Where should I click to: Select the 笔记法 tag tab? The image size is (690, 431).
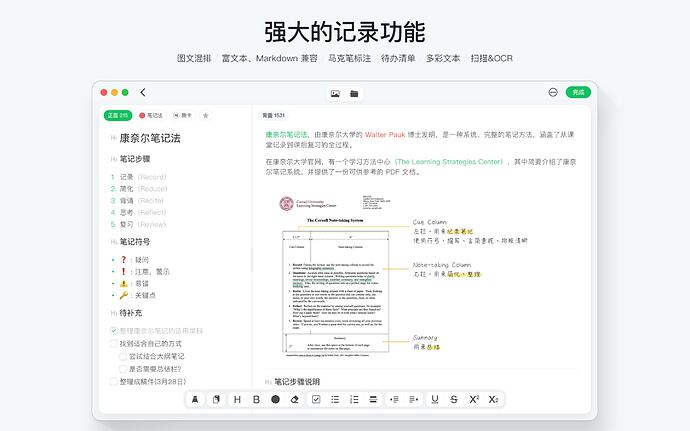click(x=153, y=115)
